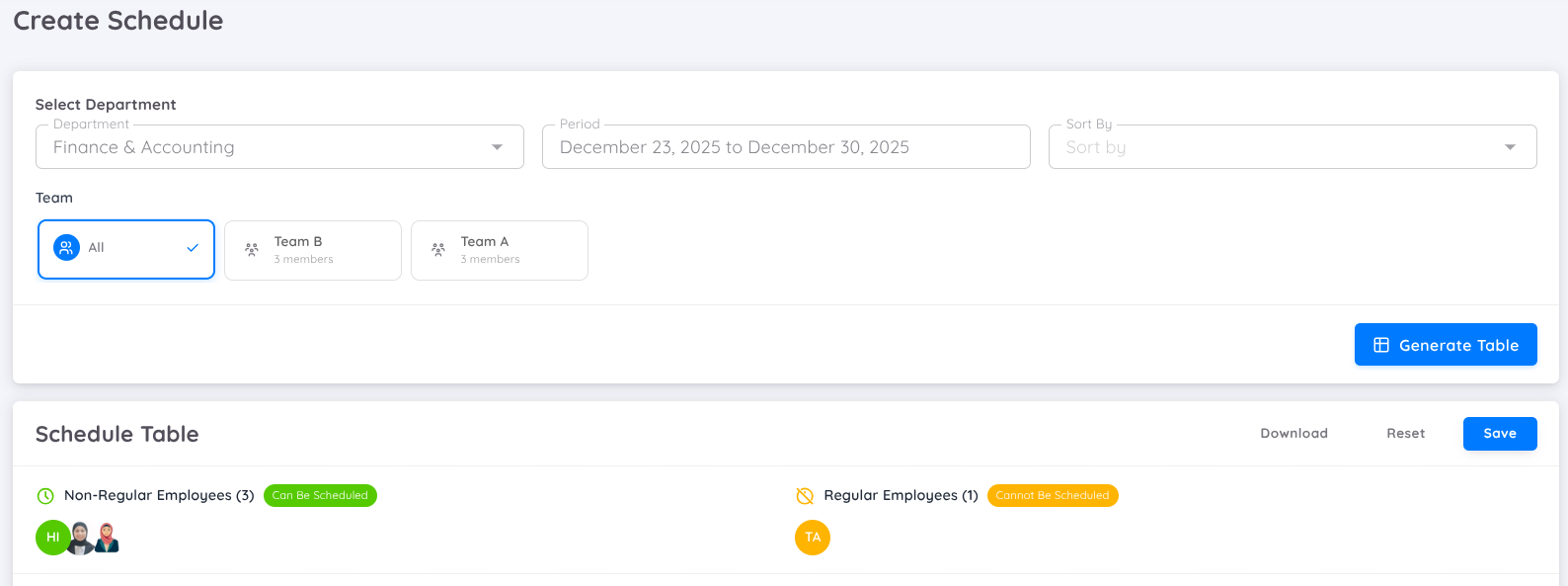
Task: Click the HI employee avatar
Action: coord(52,538)
